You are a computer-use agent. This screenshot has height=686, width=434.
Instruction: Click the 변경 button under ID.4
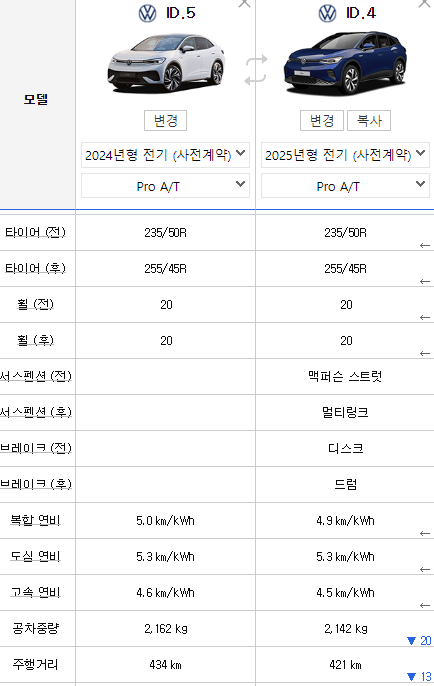point(322,120)
